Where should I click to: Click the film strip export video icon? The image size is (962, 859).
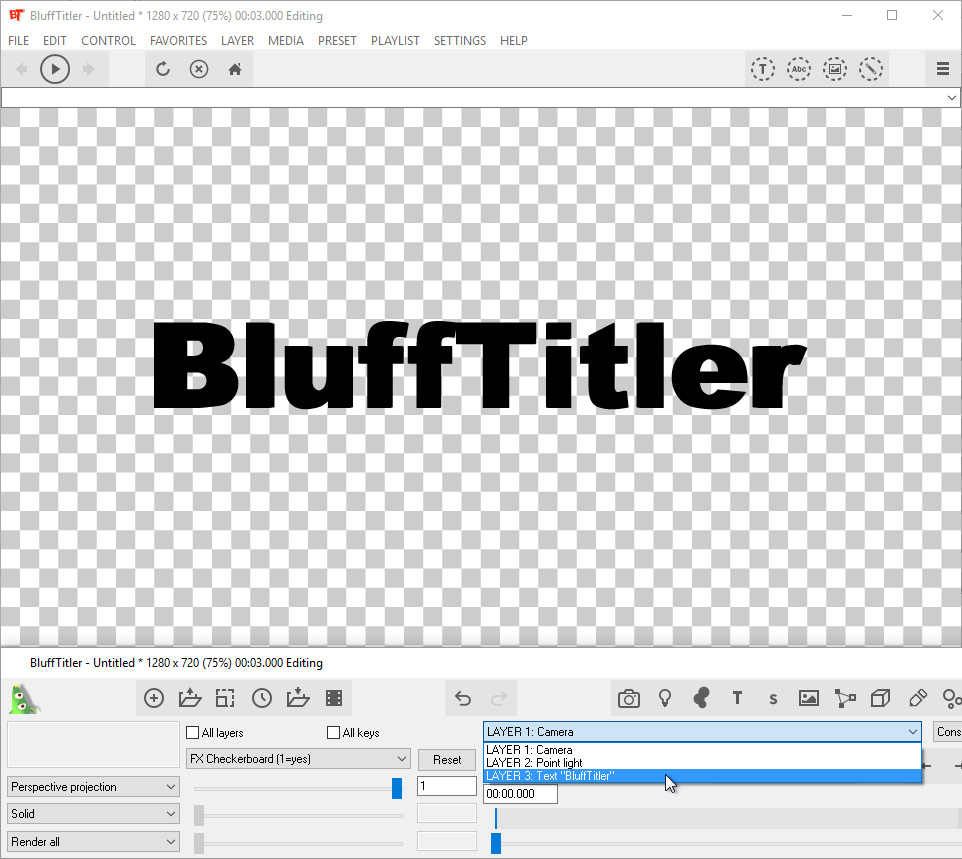coord(334,698)
